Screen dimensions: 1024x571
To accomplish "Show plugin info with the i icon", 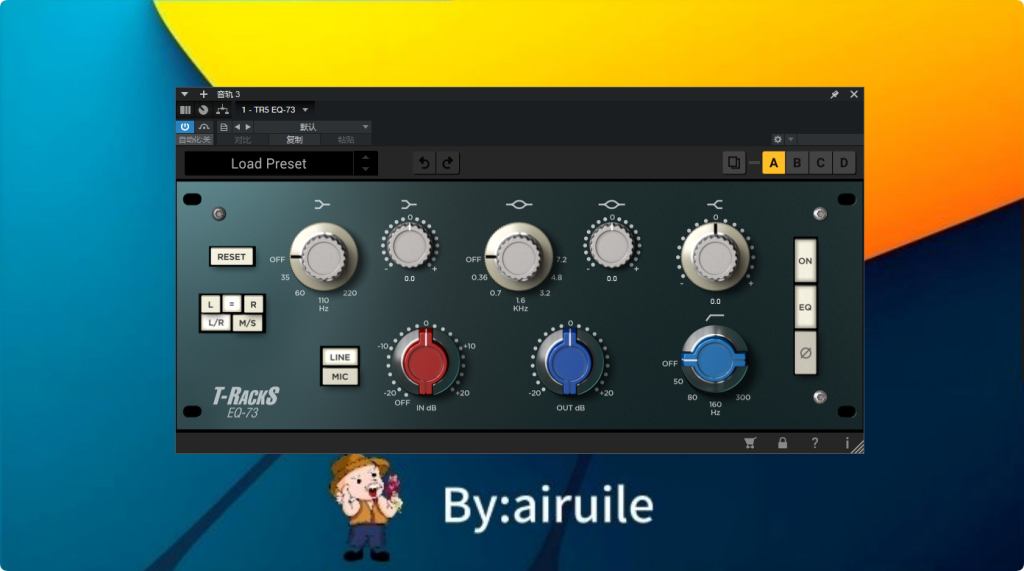I will pos(847,443).
